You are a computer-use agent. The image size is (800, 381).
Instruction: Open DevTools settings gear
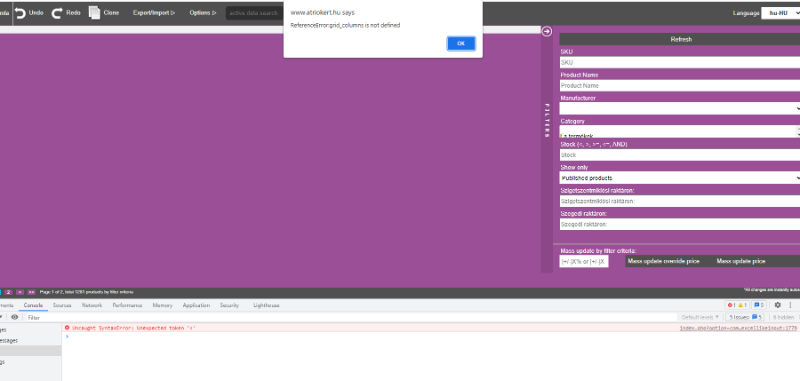coord(778,305)
